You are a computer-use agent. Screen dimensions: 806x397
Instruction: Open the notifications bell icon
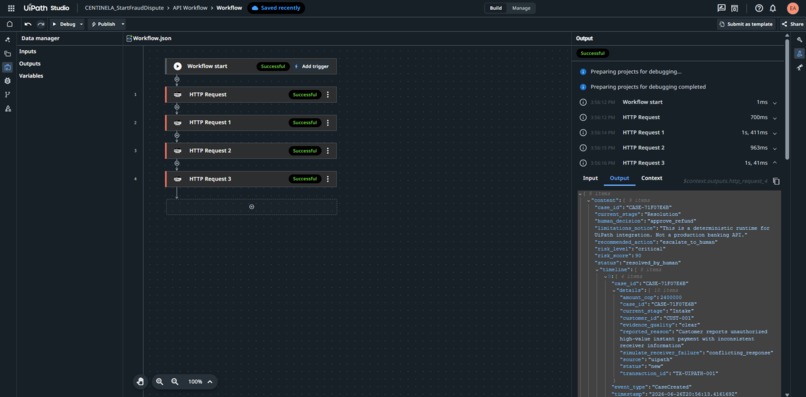(x=773, y=8)
